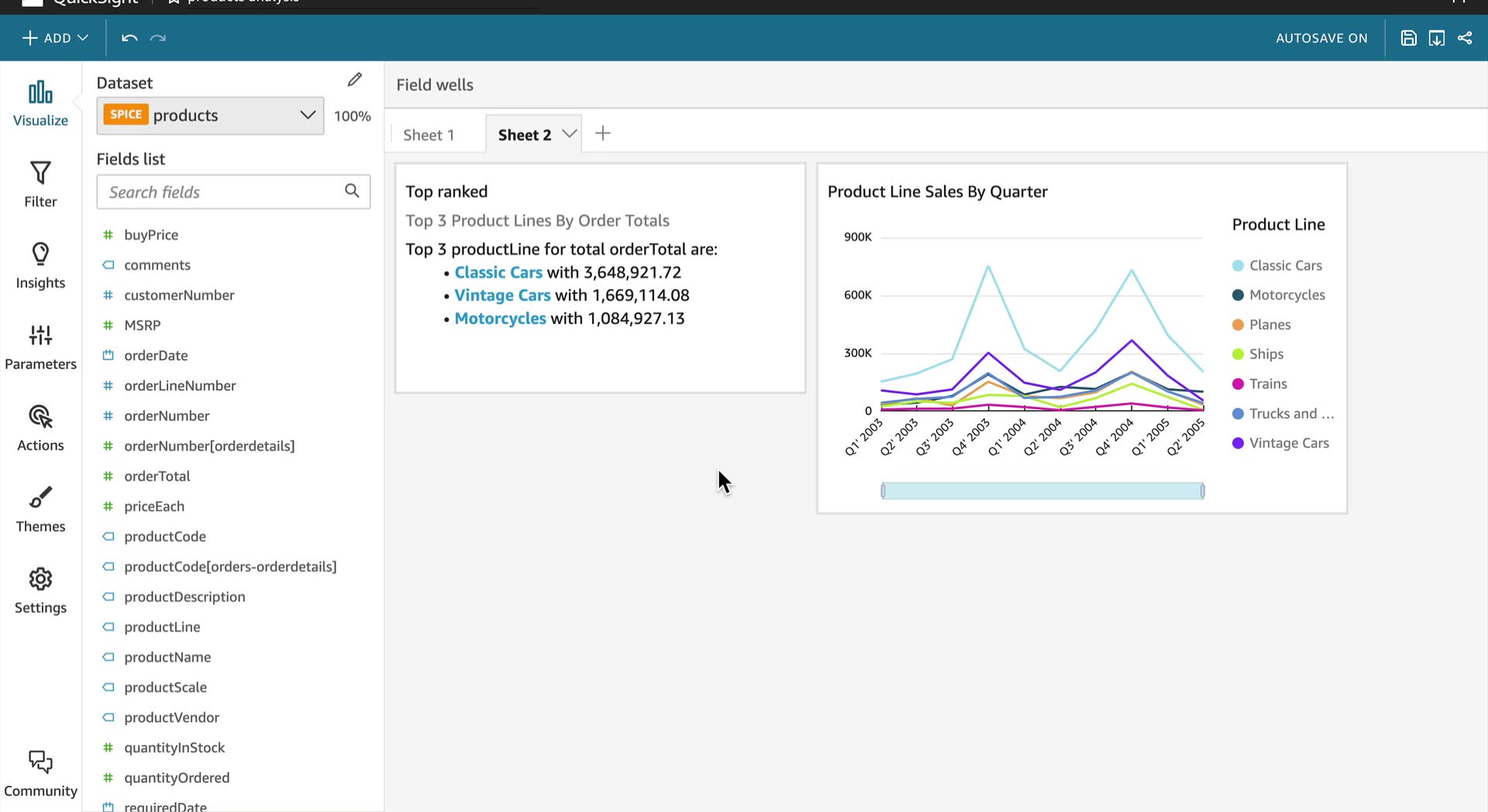1488x812 pixels.
Task: Click the Motorcycles link in insight
Action: pyautogui.click(x=500, y=318)
